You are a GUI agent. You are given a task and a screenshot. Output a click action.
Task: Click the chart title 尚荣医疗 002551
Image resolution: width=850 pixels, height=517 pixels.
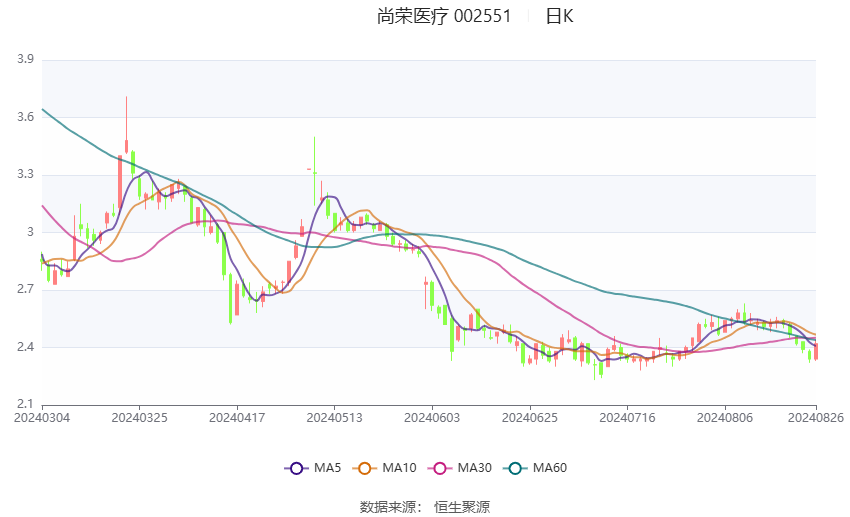444,16
